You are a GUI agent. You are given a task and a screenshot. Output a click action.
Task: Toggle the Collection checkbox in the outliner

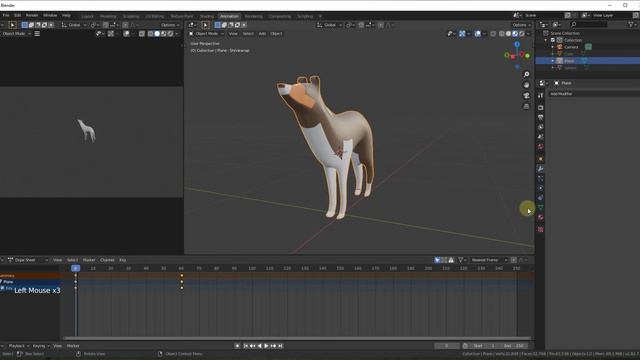[x=553, y=40]
